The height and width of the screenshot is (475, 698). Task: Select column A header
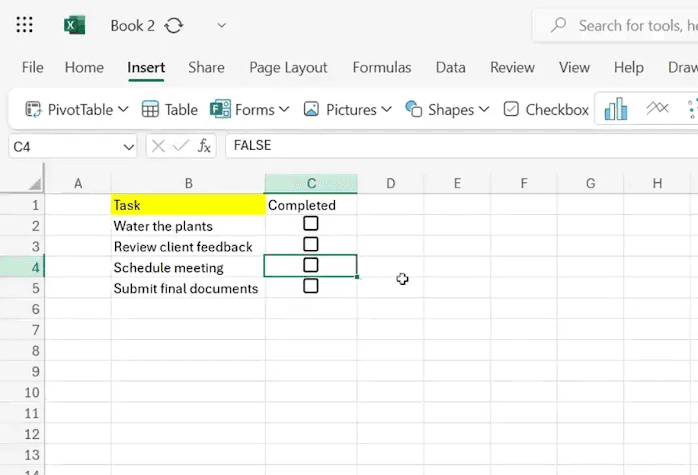click(x=78, y=183)
